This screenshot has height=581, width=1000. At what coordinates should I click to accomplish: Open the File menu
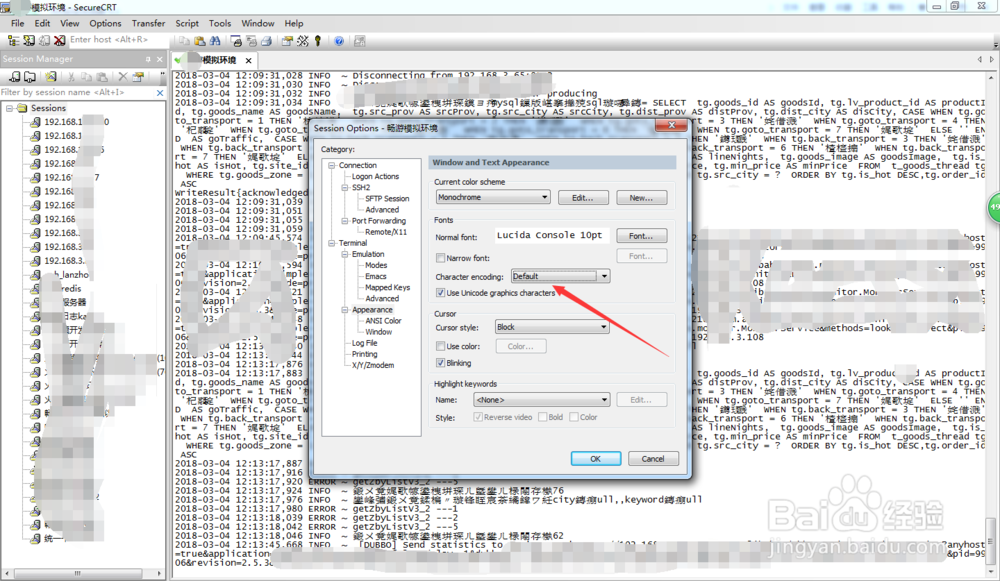[x=17, y=24]
